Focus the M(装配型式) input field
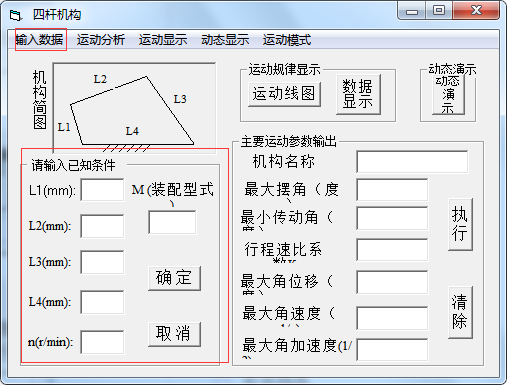The image size is (507, 385). (x=172, y=222)
